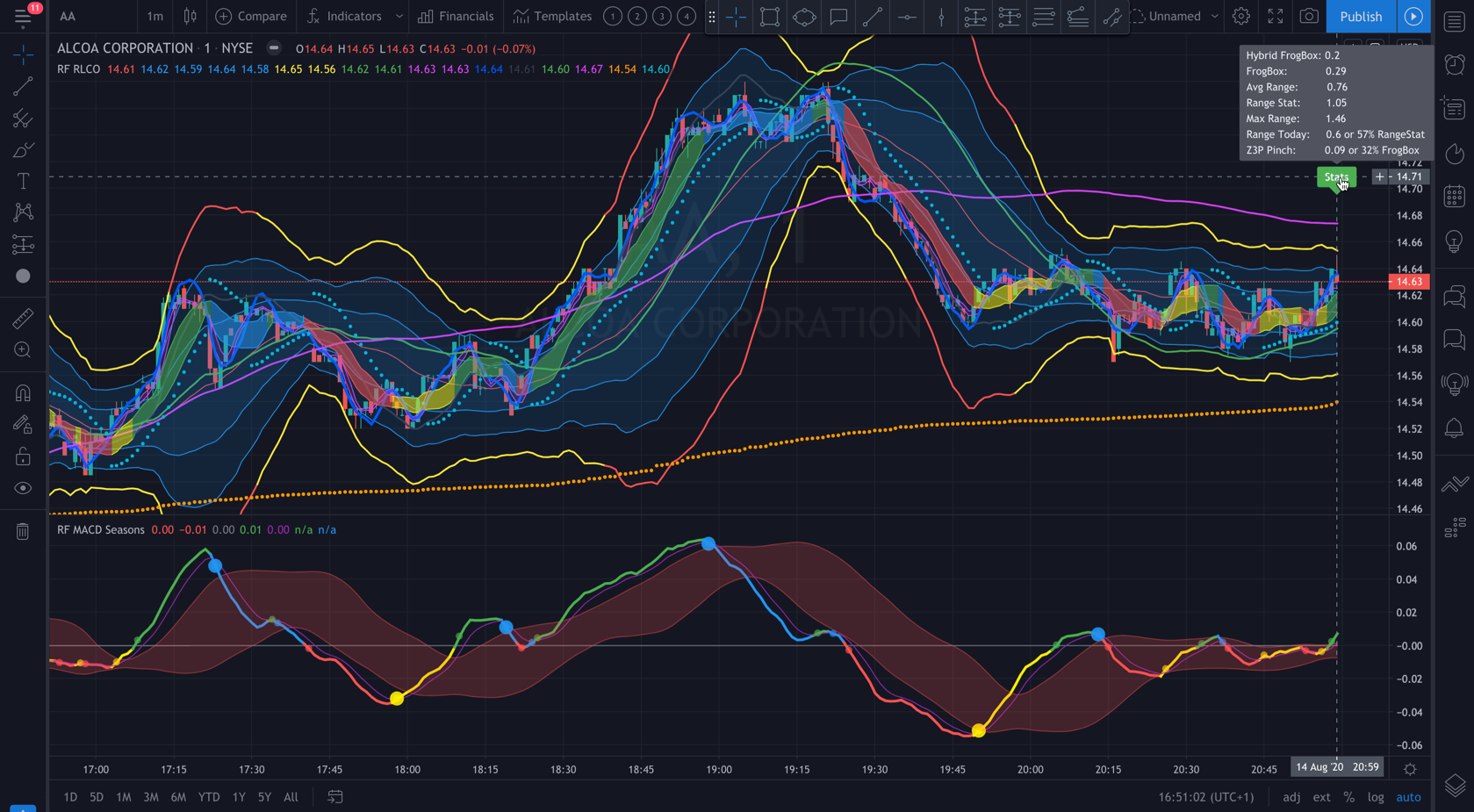Select the Measure ruler tool
1474x812 pixels.
click(x=23, y=318)
